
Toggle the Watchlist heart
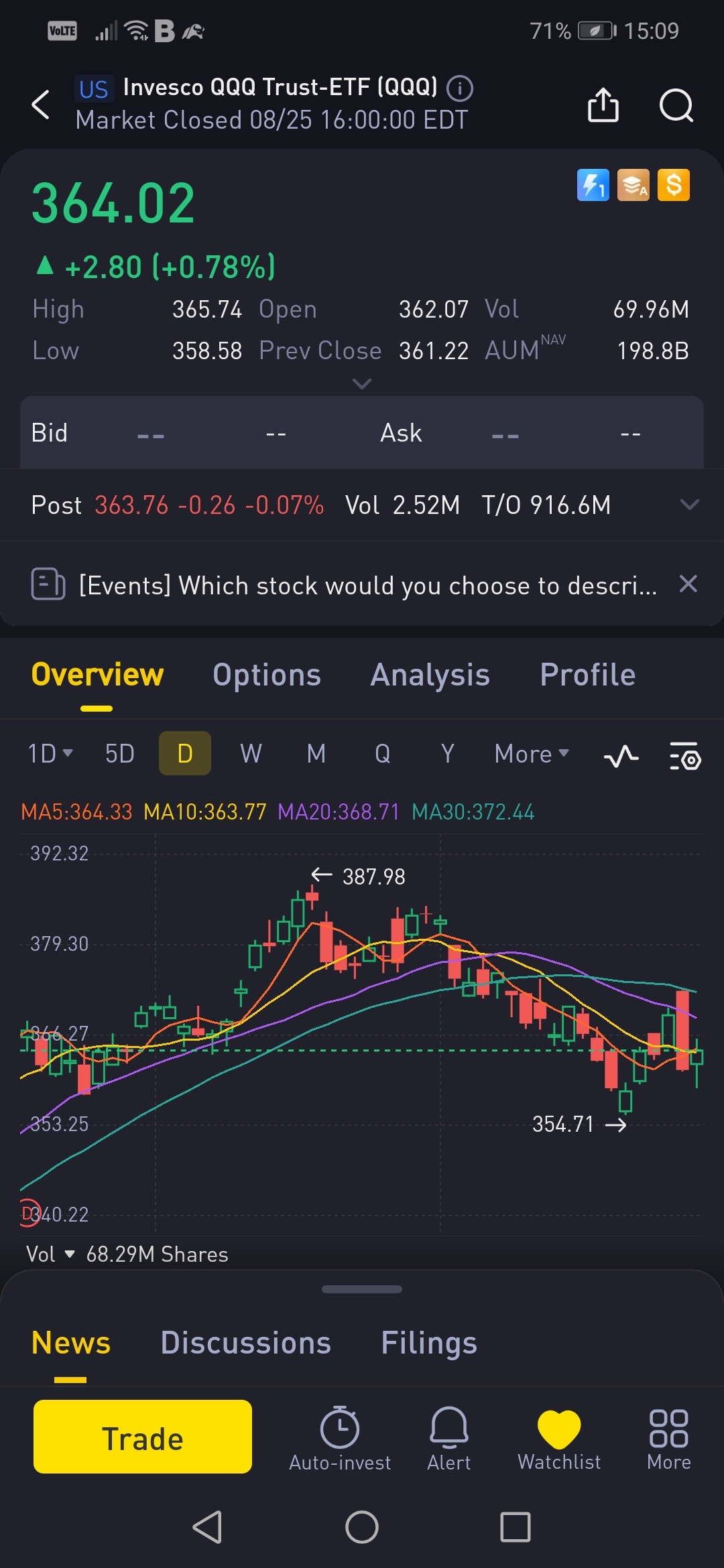coord(559,1429)
